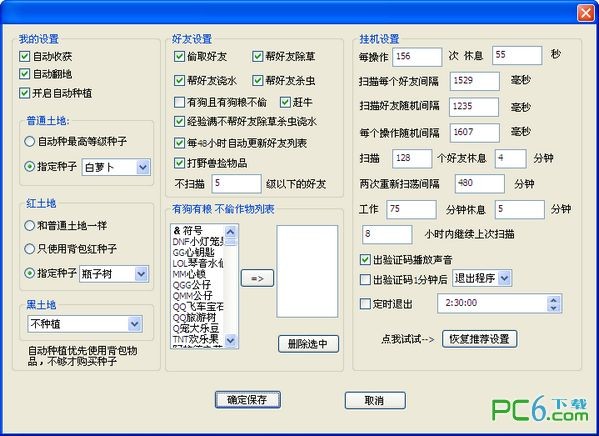Click the 恢复推荐设置 button

(x=479, y=339)
